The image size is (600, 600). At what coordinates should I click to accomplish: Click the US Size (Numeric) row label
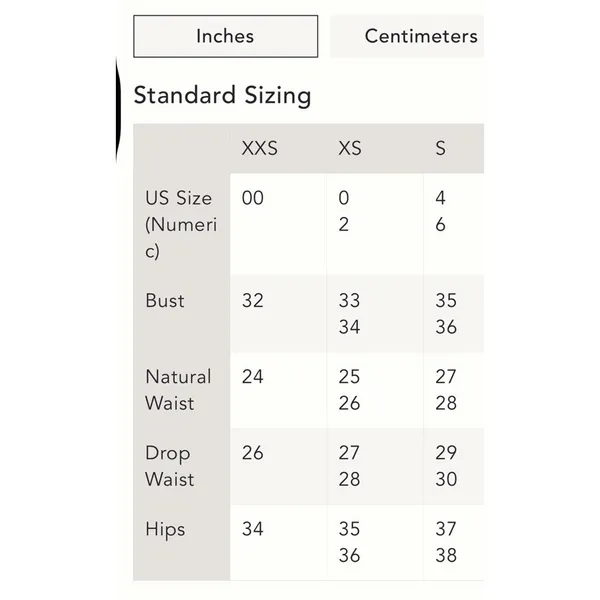pyautogui.click(x=181, y=224)
